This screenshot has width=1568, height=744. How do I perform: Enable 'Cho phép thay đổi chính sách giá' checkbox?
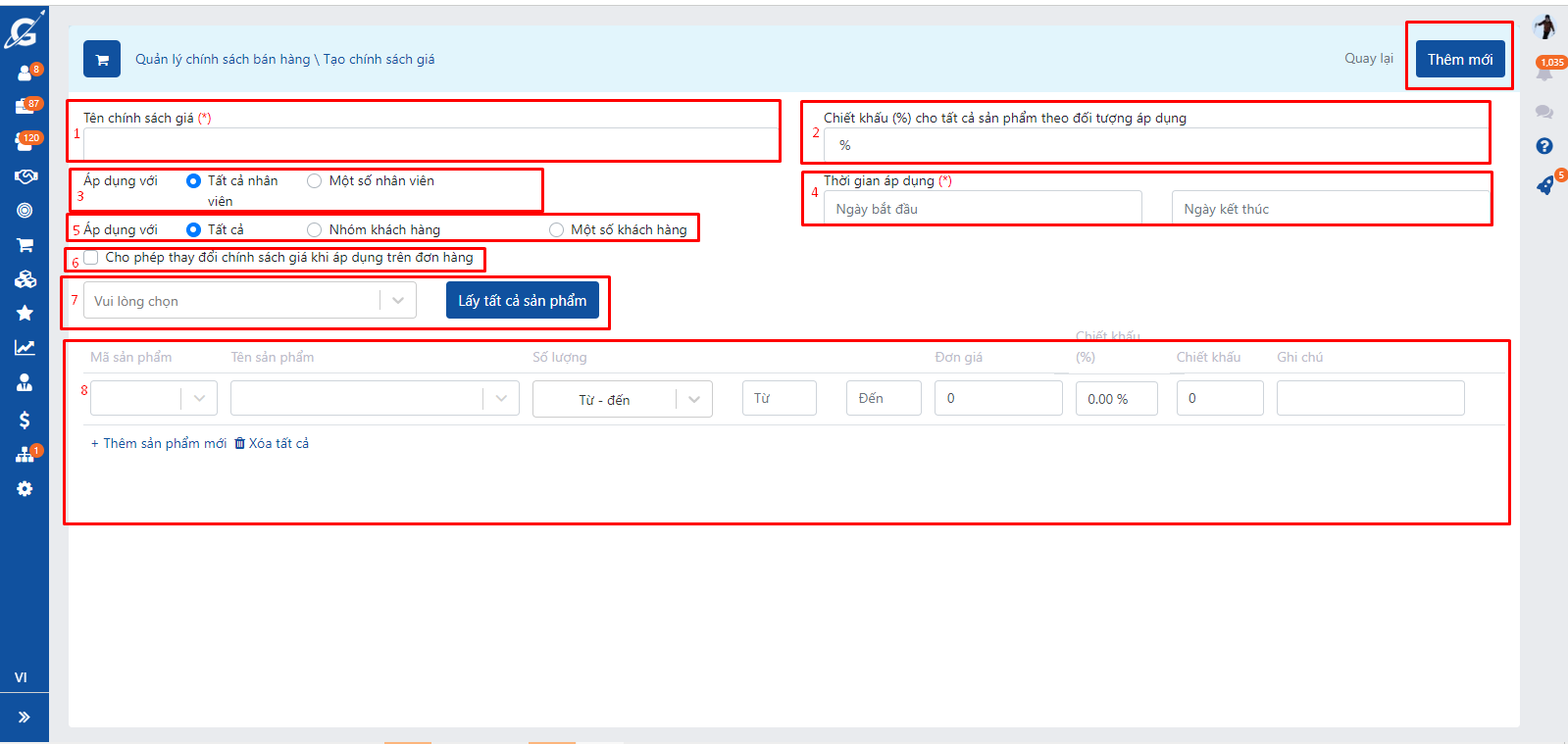click(x=91, y=258)
